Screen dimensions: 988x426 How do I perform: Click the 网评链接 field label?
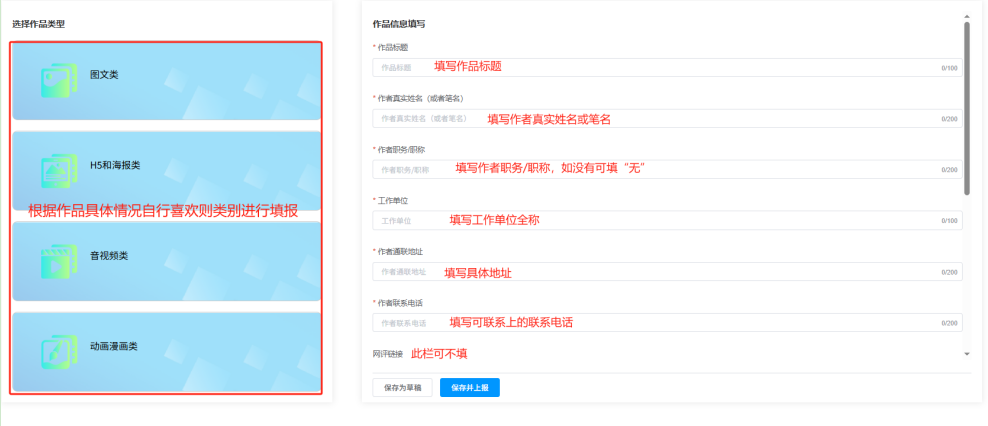[x=386, y=353]
